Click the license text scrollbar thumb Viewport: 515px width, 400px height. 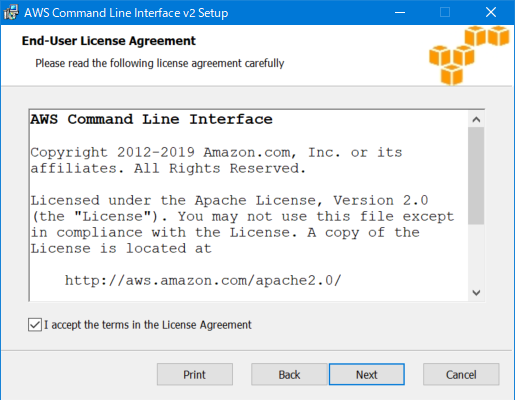pyautogui.click(x=476, y=176)
